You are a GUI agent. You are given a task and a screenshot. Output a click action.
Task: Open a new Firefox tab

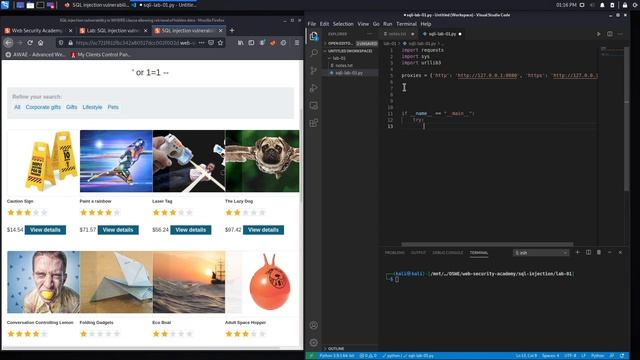(232, 30)
